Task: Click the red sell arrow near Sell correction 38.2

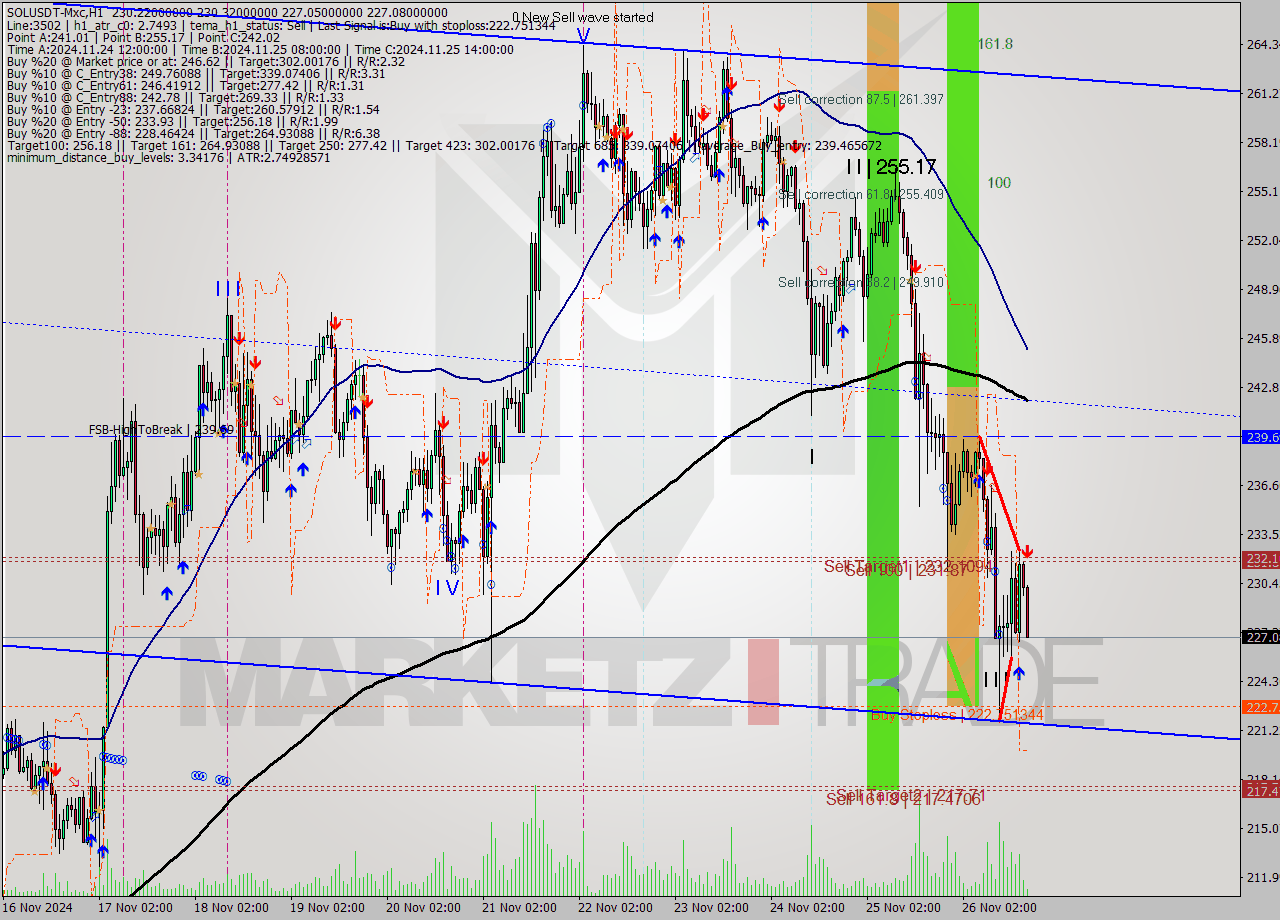Action: pyautogui.click(x=915, y=268)
